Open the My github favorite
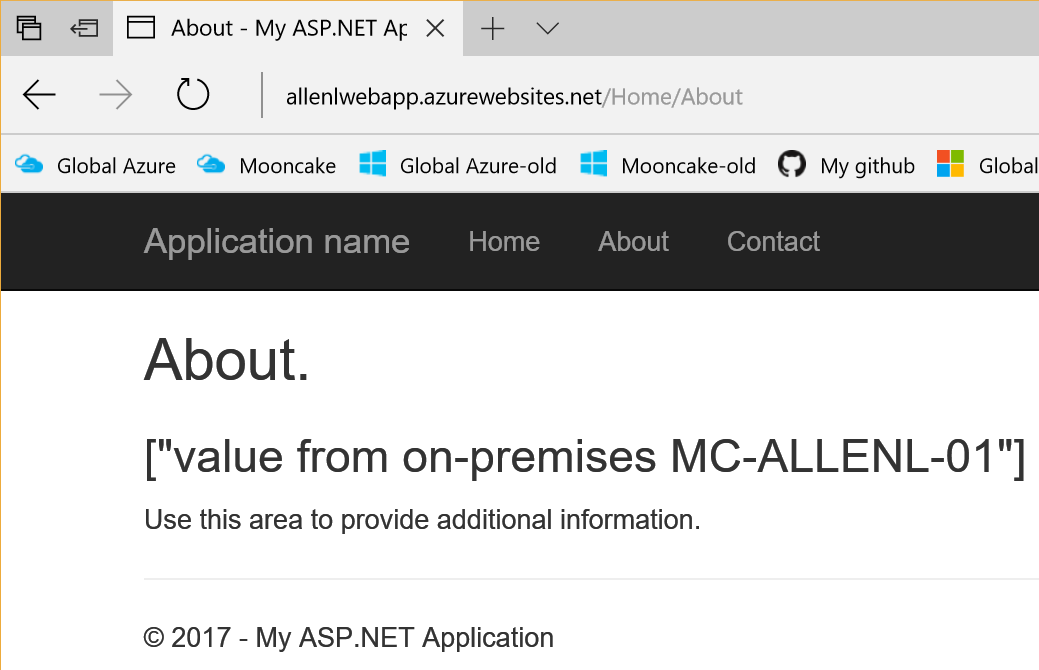This screenshot has height=670, width=1039. pyautogui.click(x=847, y=166)
